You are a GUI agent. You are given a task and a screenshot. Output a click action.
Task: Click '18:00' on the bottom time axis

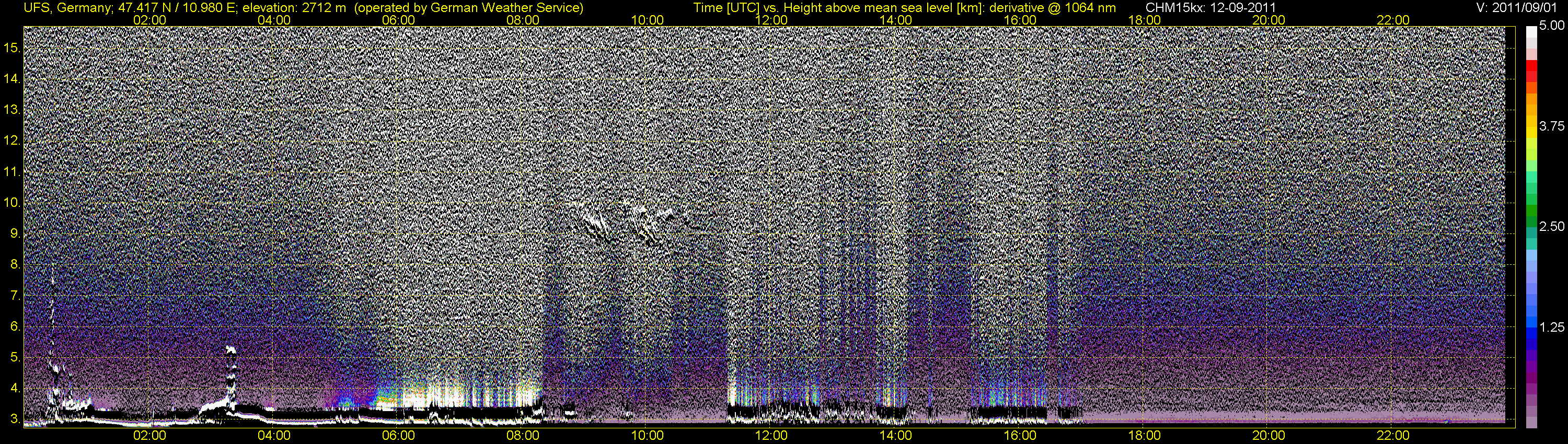(x=1144, y=436)
